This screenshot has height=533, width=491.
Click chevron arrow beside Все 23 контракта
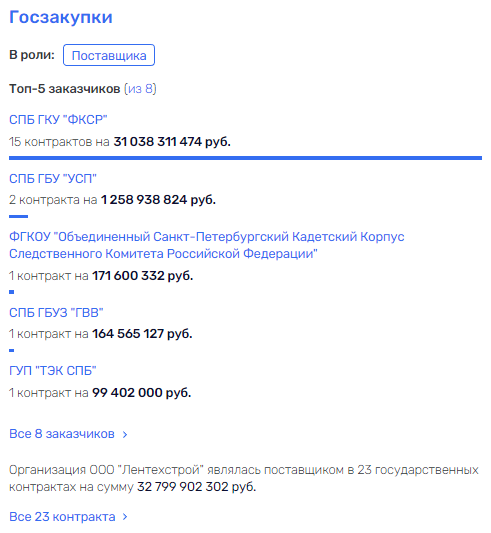125,517
